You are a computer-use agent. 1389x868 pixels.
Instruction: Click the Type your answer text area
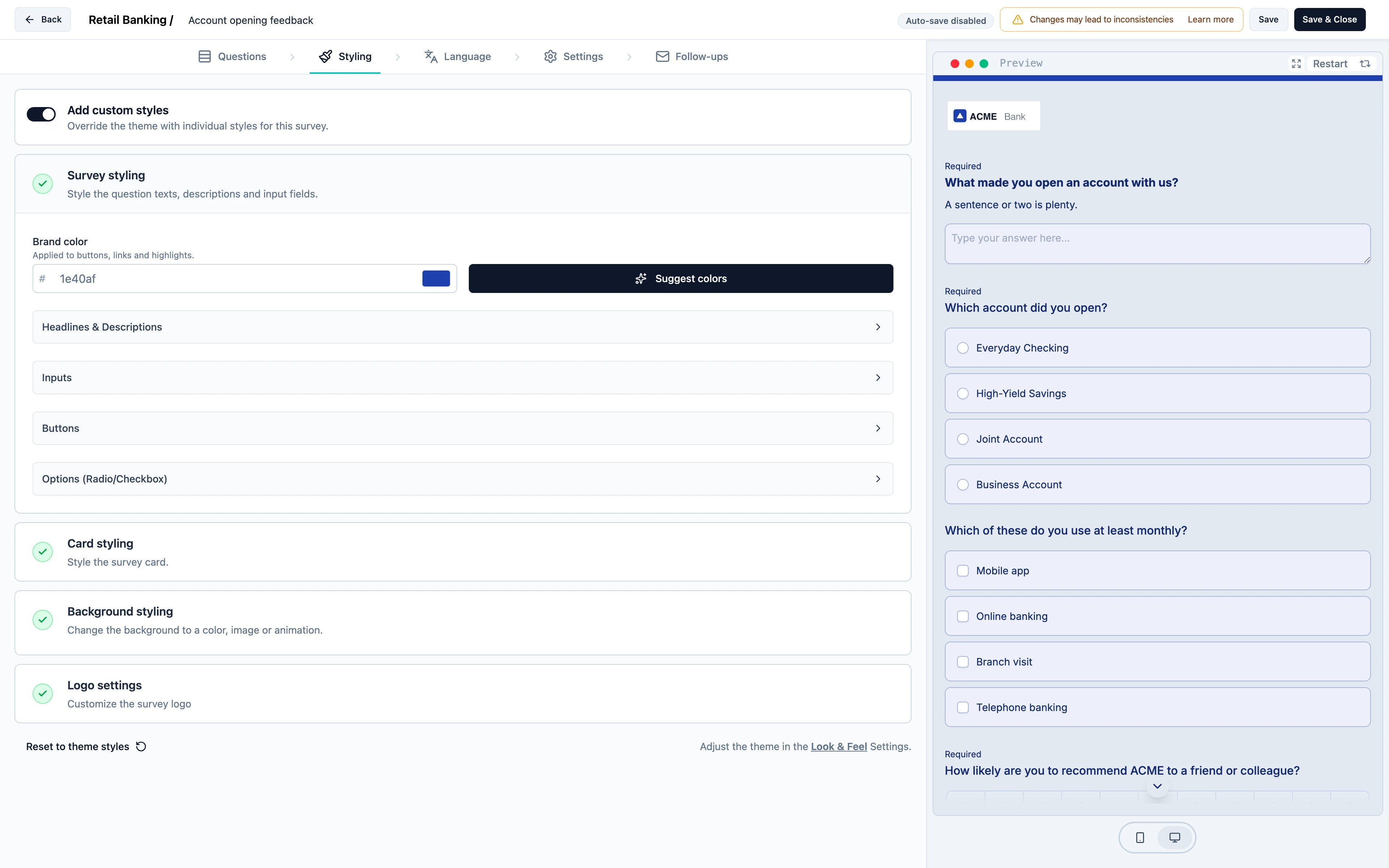point(1157,244)
